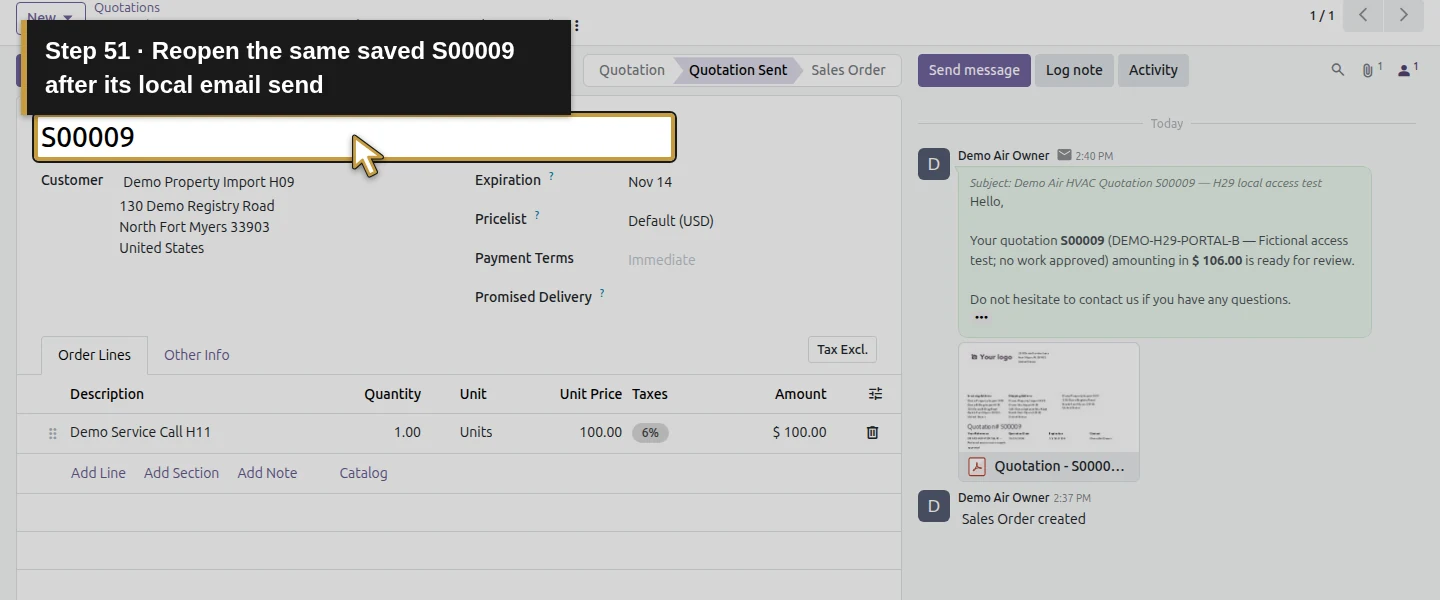Click the Taxes column header
1440x600 pixels.
pos(650,394)
